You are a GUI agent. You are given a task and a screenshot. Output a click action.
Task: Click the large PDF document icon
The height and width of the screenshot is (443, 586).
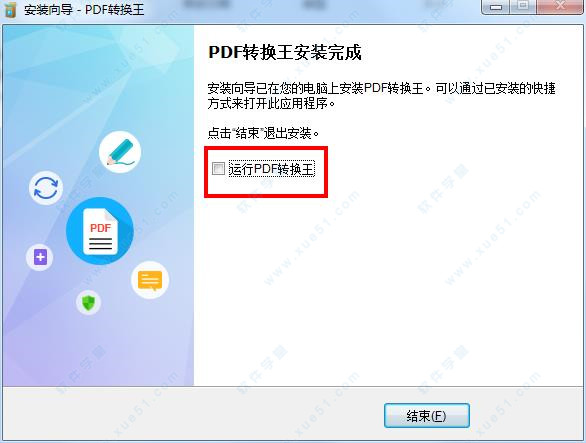point(100,231)
